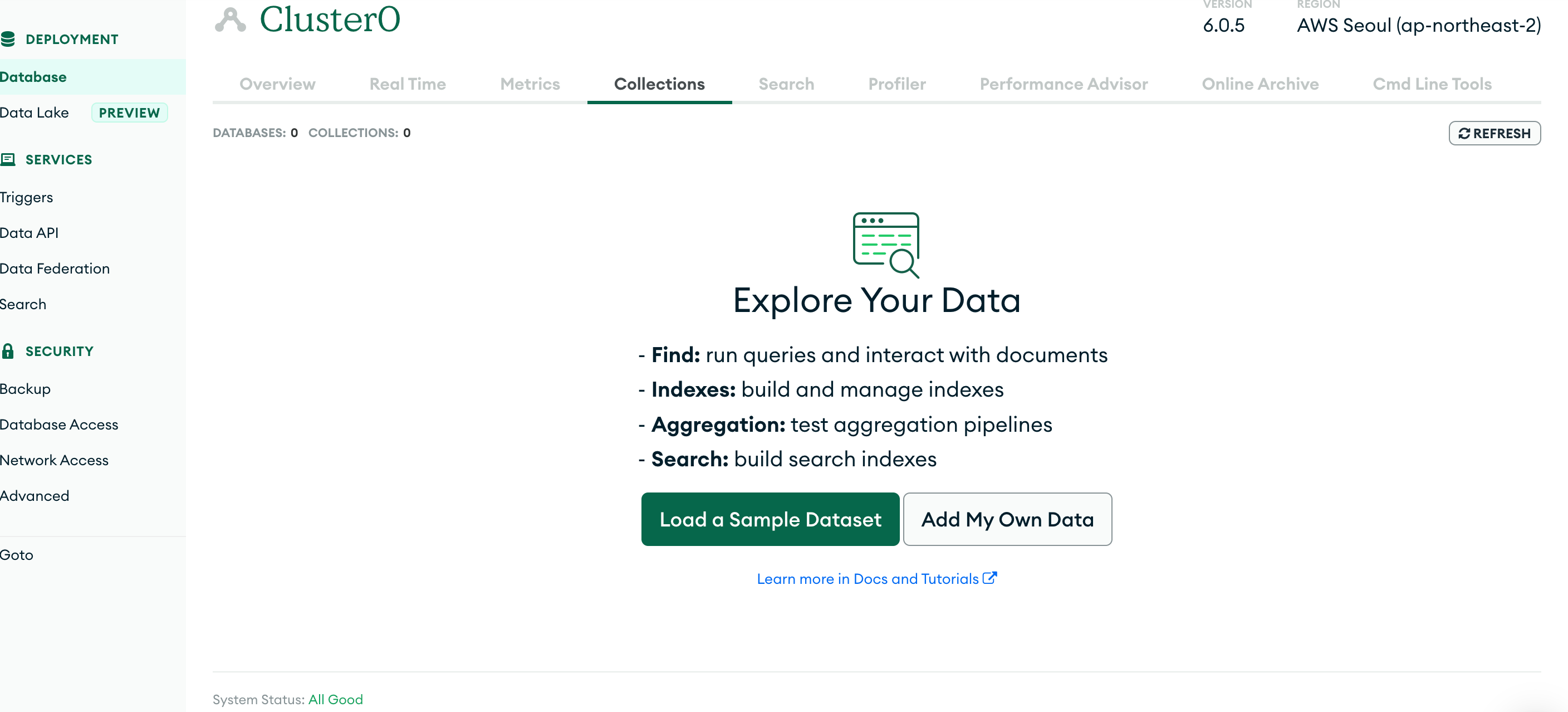Click Add My Own Data button
The height and width of the screenshot is (712, 1568).
[x=1007, y=519]
